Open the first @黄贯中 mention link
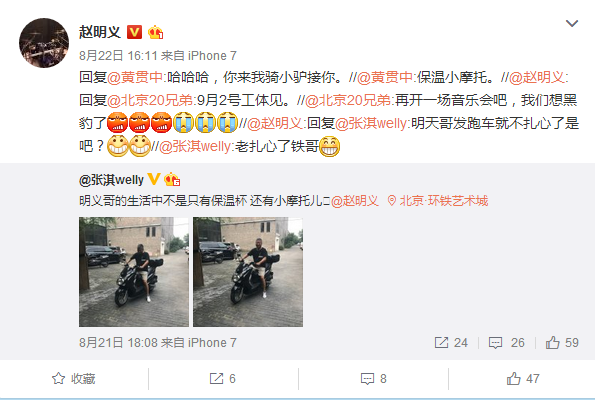595x400 pixels. click(135, 77)
